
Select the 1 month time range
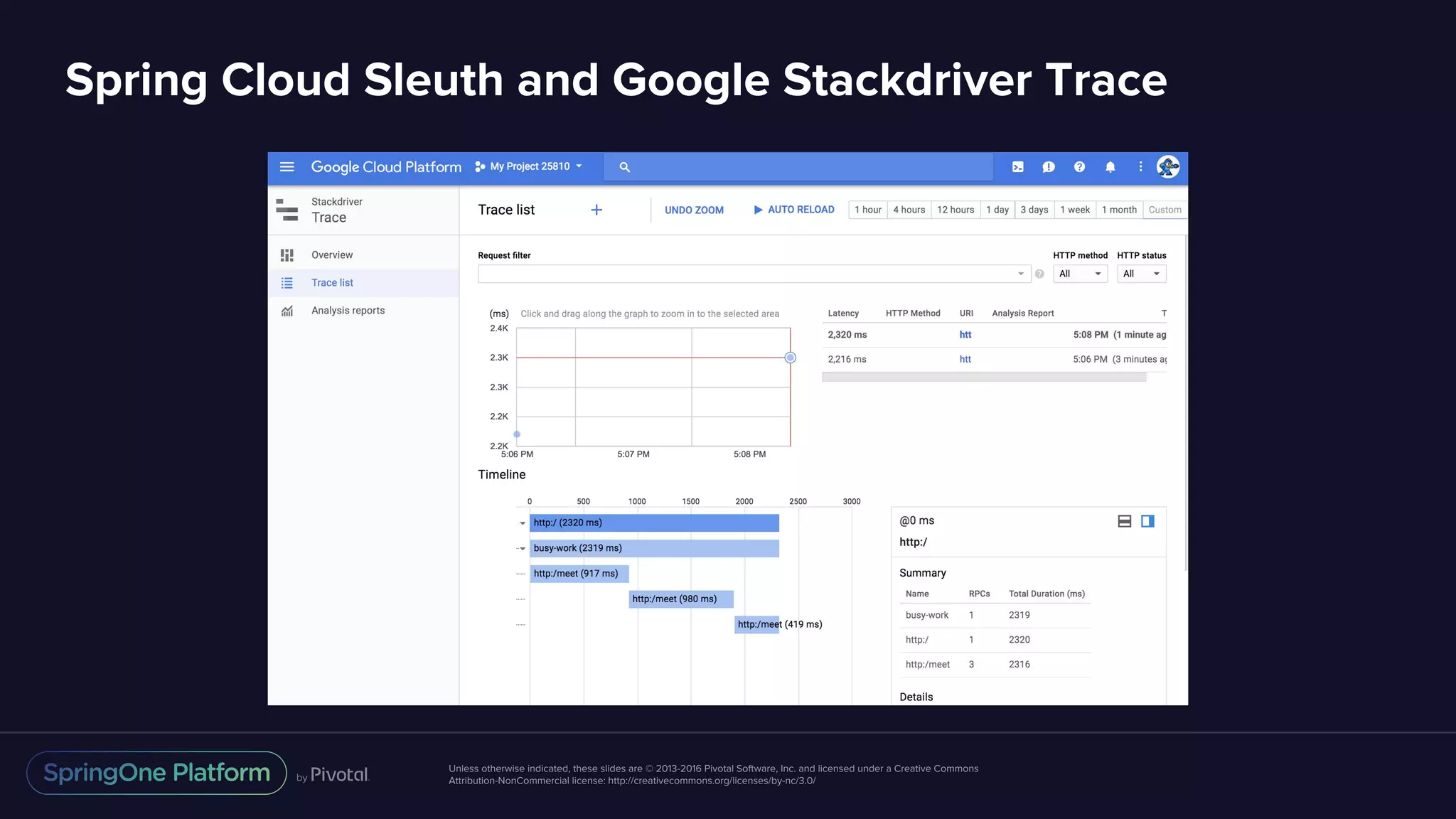pyautogui.click(x=1119, y=210)
